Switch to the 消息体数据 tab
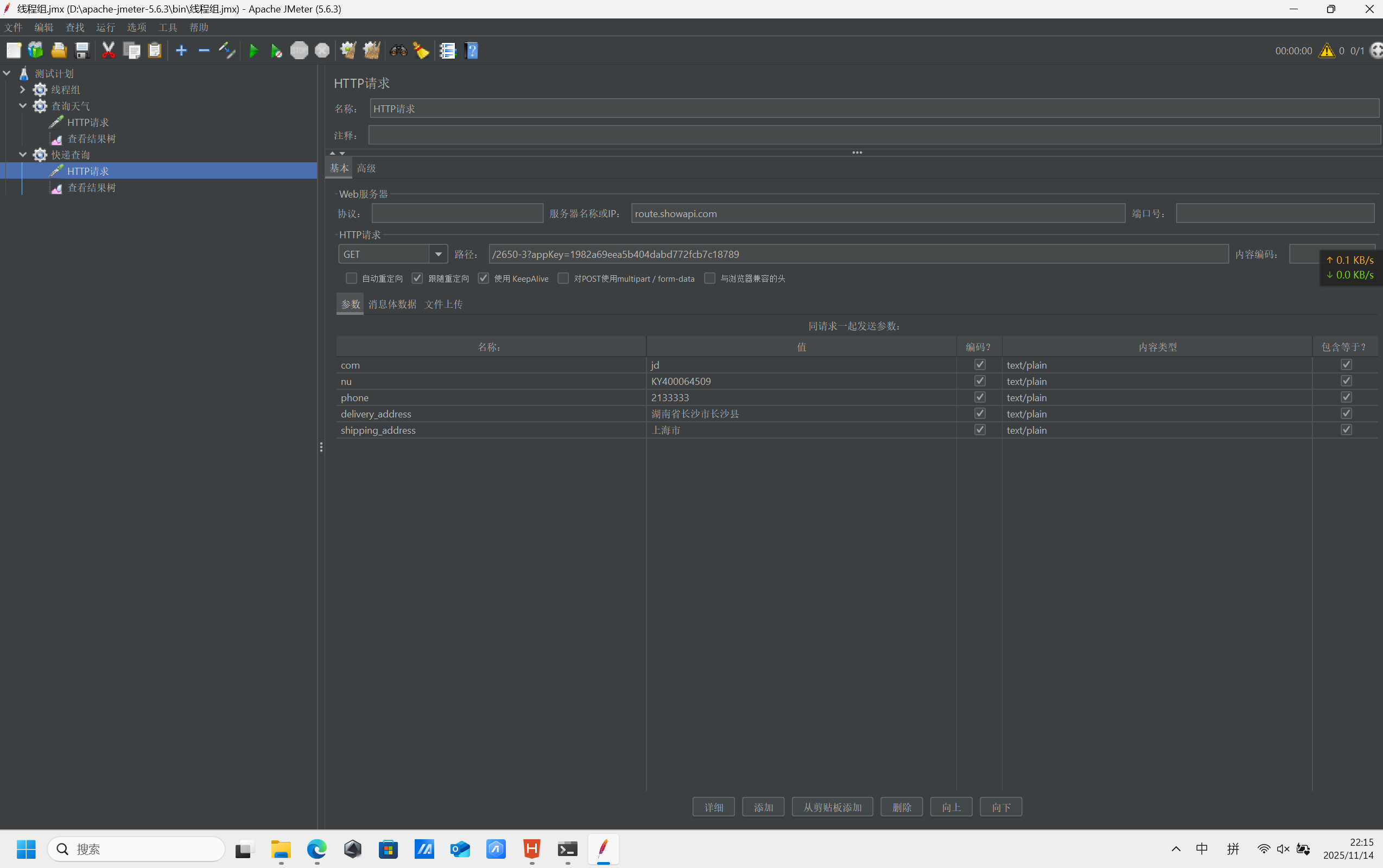The height and width of the screenshot is (868, 1383). tap(392, 304)
